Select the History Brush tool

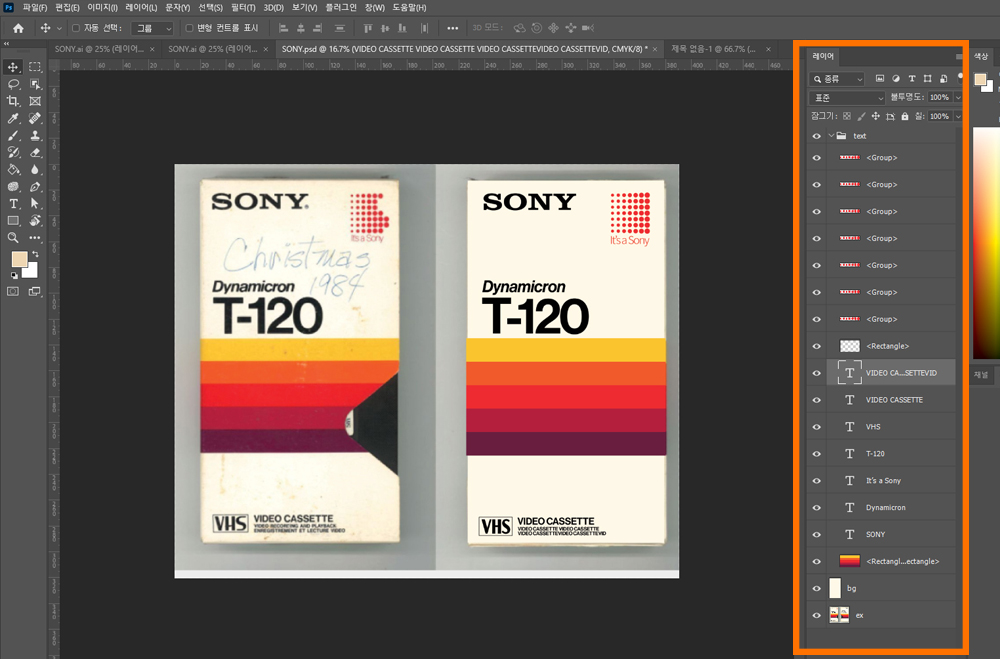coord(13,152)
